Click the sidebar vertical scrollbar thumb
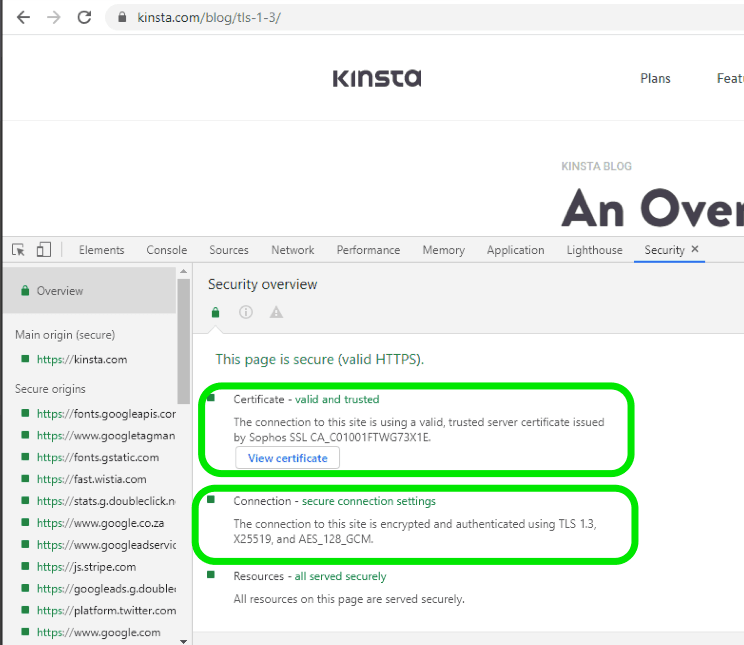The width and height of the screenshot is (744, 645). [x=184, y=341]
